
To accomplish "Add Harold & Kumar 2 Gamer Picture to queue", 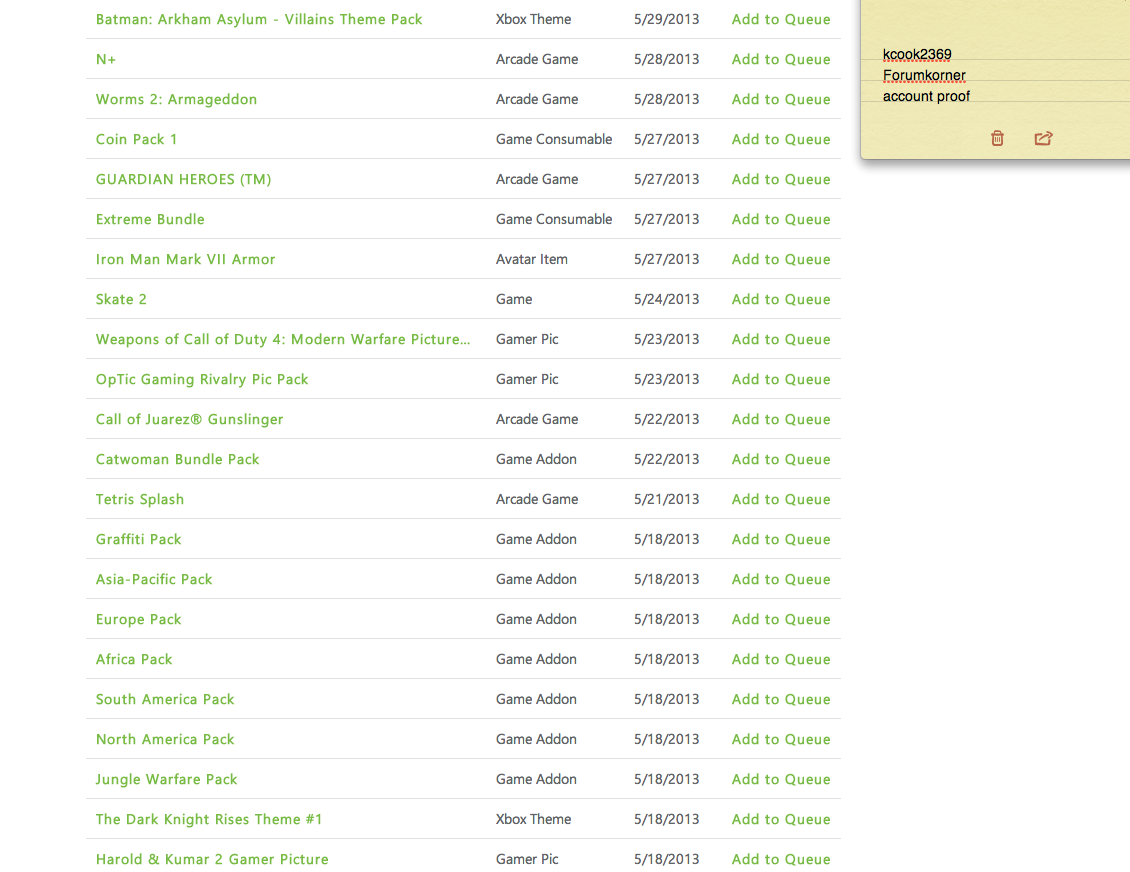I will [781, 859].
